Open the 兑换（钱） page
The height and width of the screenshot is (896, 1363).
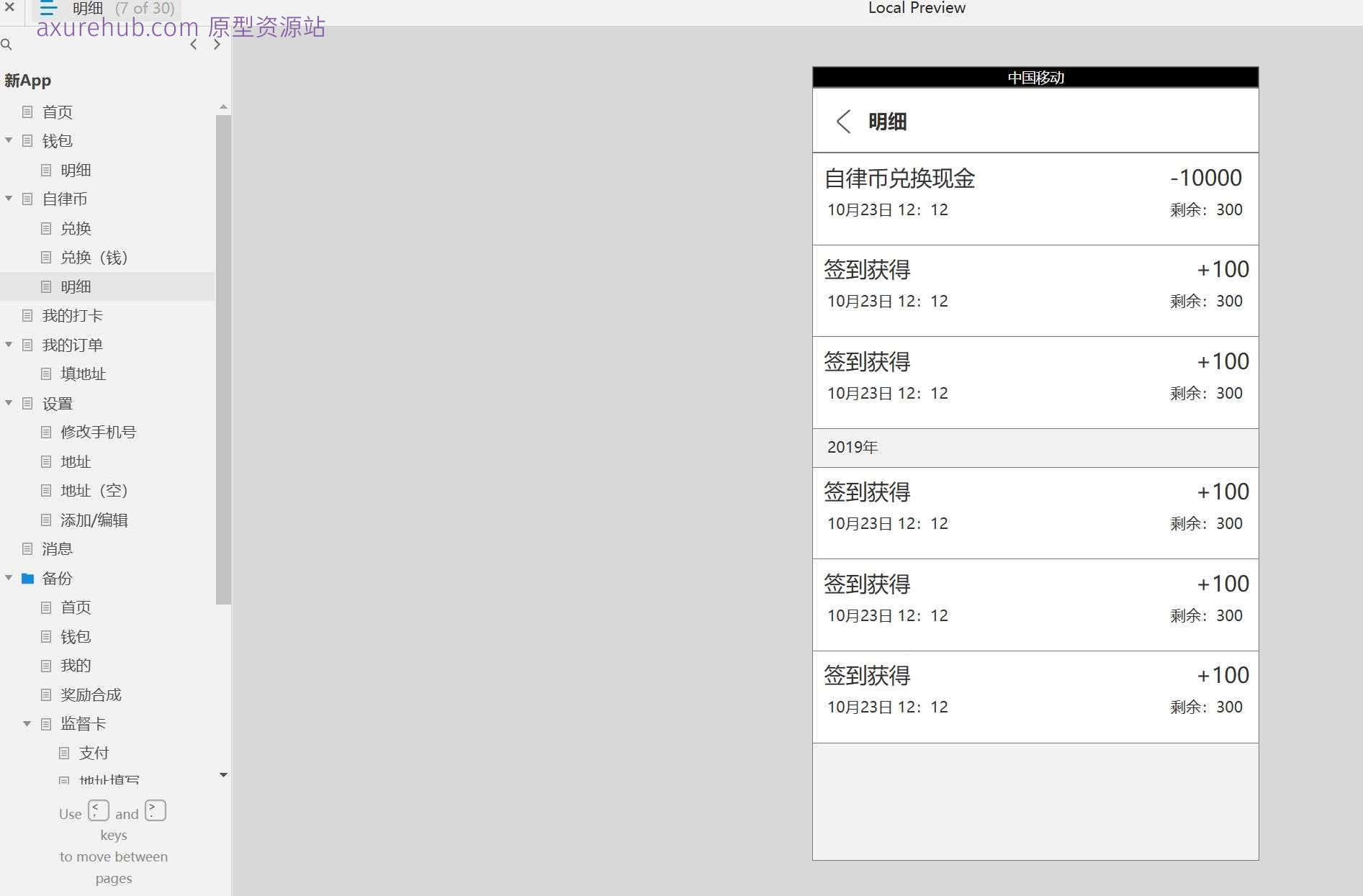[94, 257]
